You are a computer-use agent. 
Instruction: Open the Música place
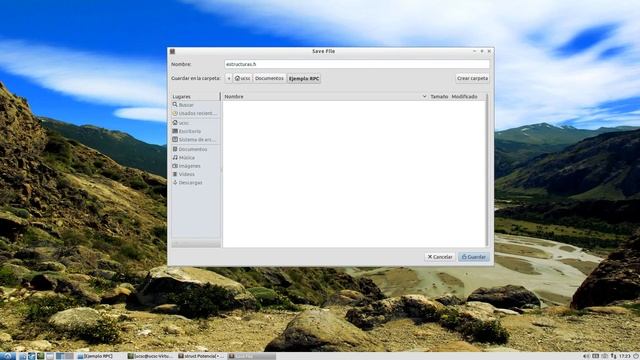click(196, 158)
